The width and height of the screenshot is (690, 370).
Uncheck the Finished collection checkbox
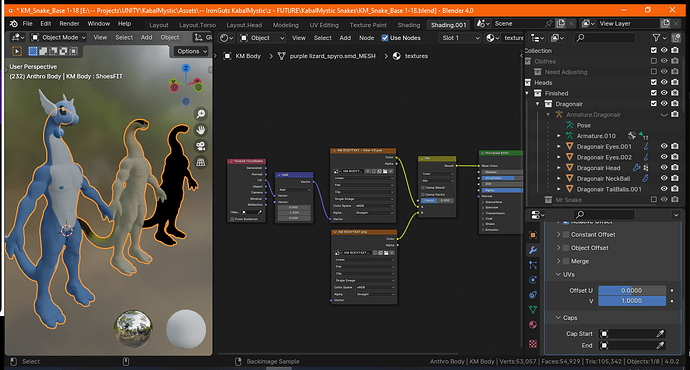click(x=654, y=93)
